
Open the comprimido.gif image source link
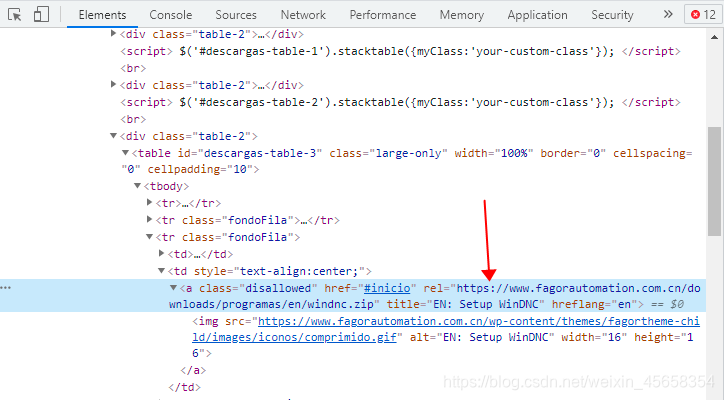(x=446, y=329)
